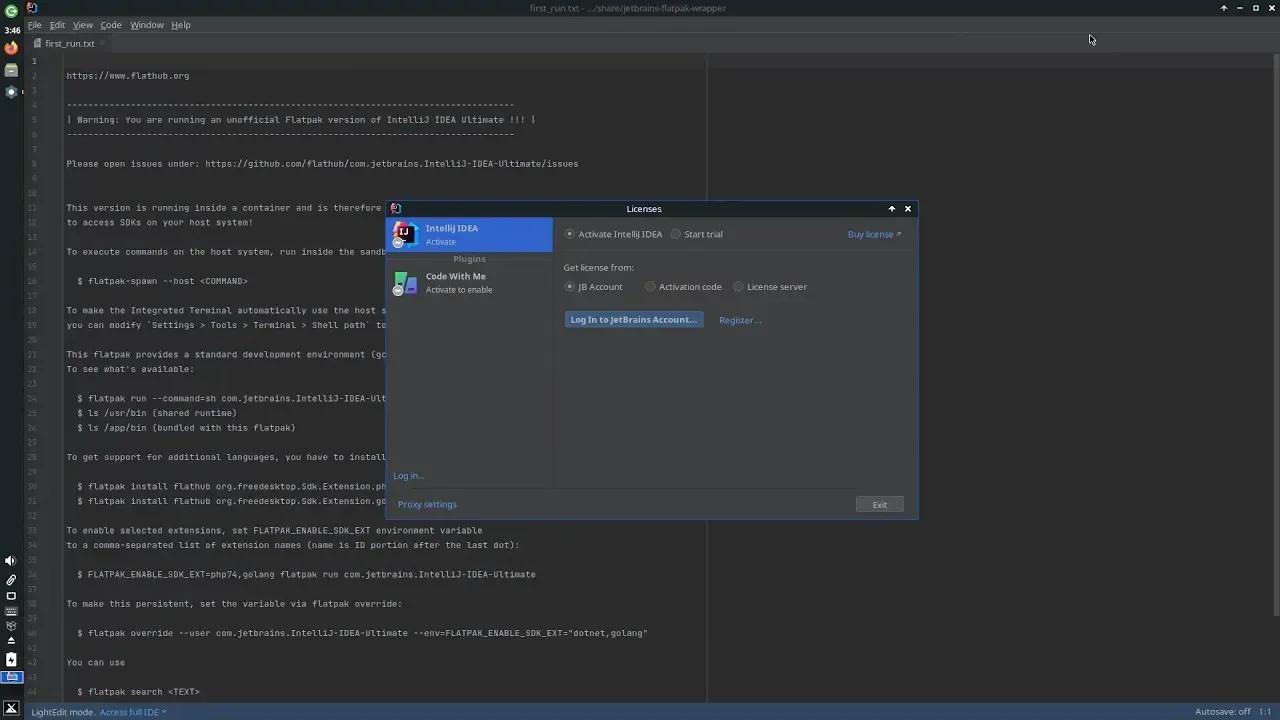Click the speaker icon in the left dock
The height and width of the screenshot is (720, 1280).
coord(10,560)
